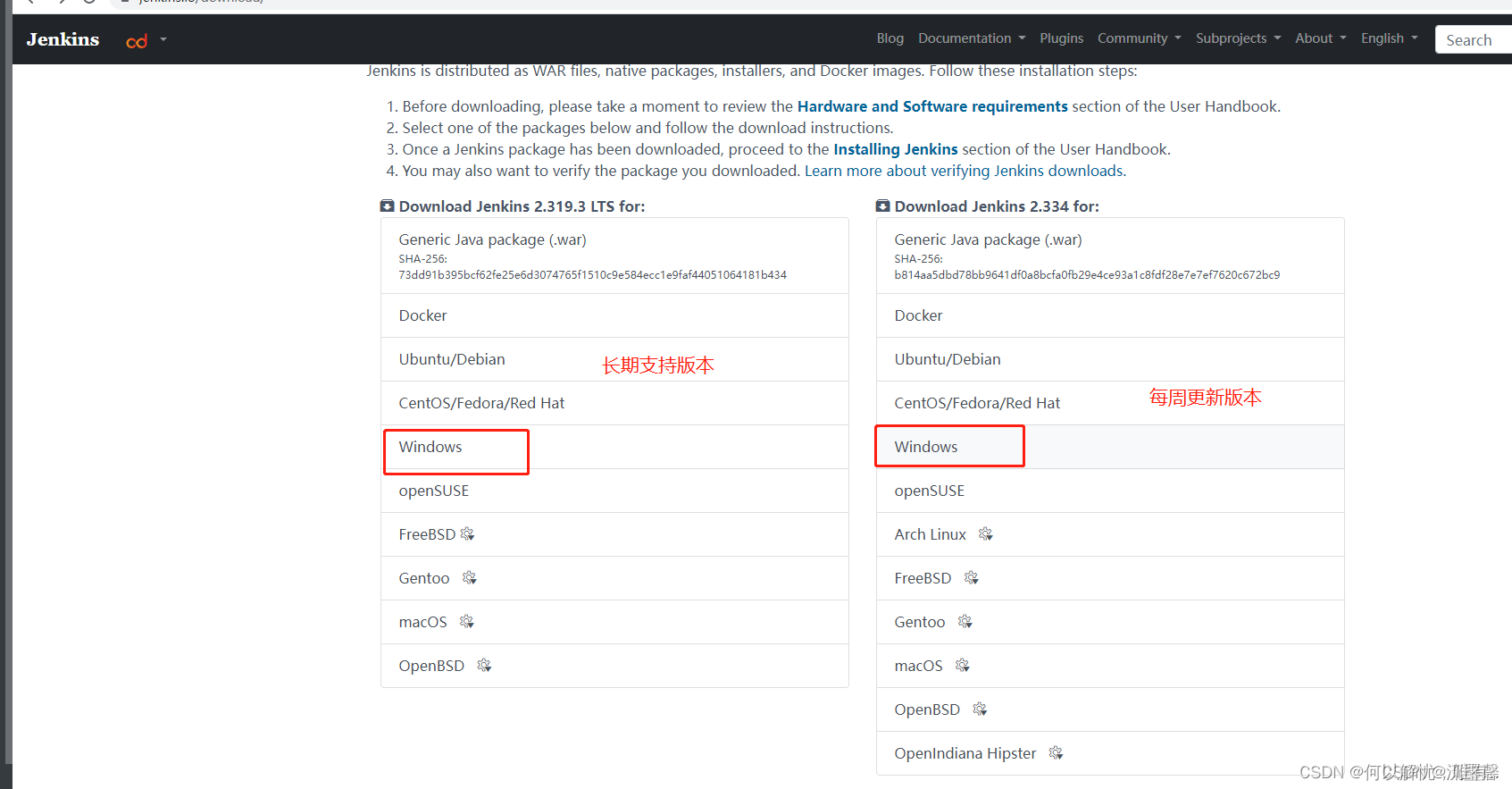This screenshot has height=789, width=1512.
Task: Expand the Community menu
Action: [1140, 38]
